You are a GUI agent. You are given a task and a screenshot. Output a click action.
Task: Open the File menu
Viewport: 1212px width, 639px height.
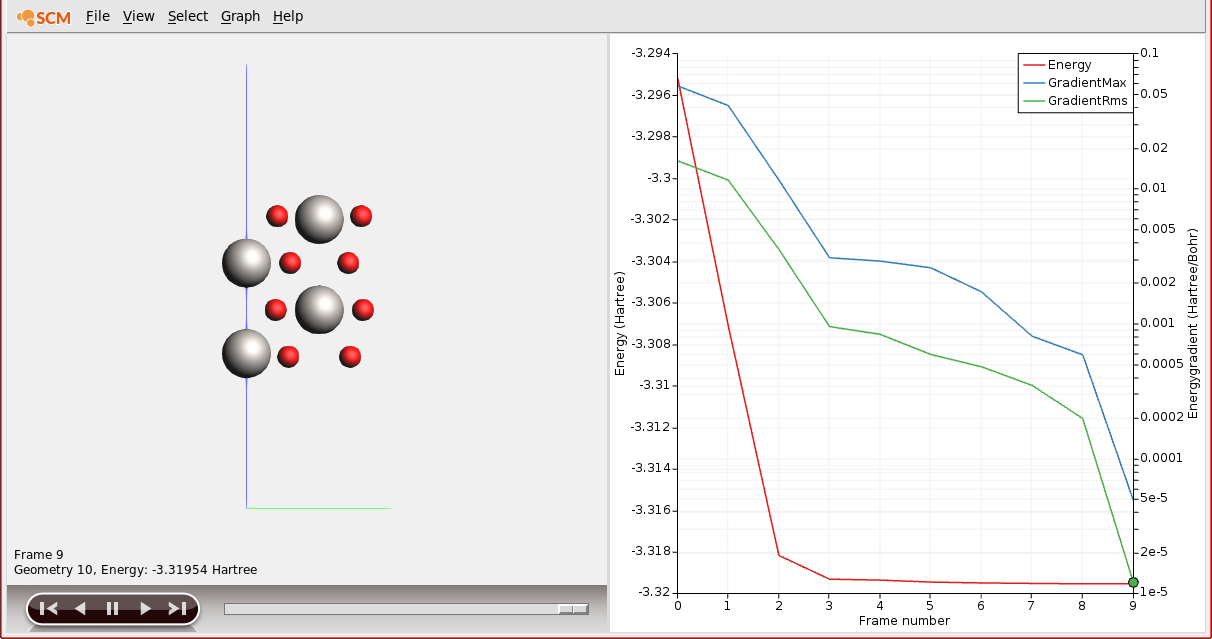point(97,16)
